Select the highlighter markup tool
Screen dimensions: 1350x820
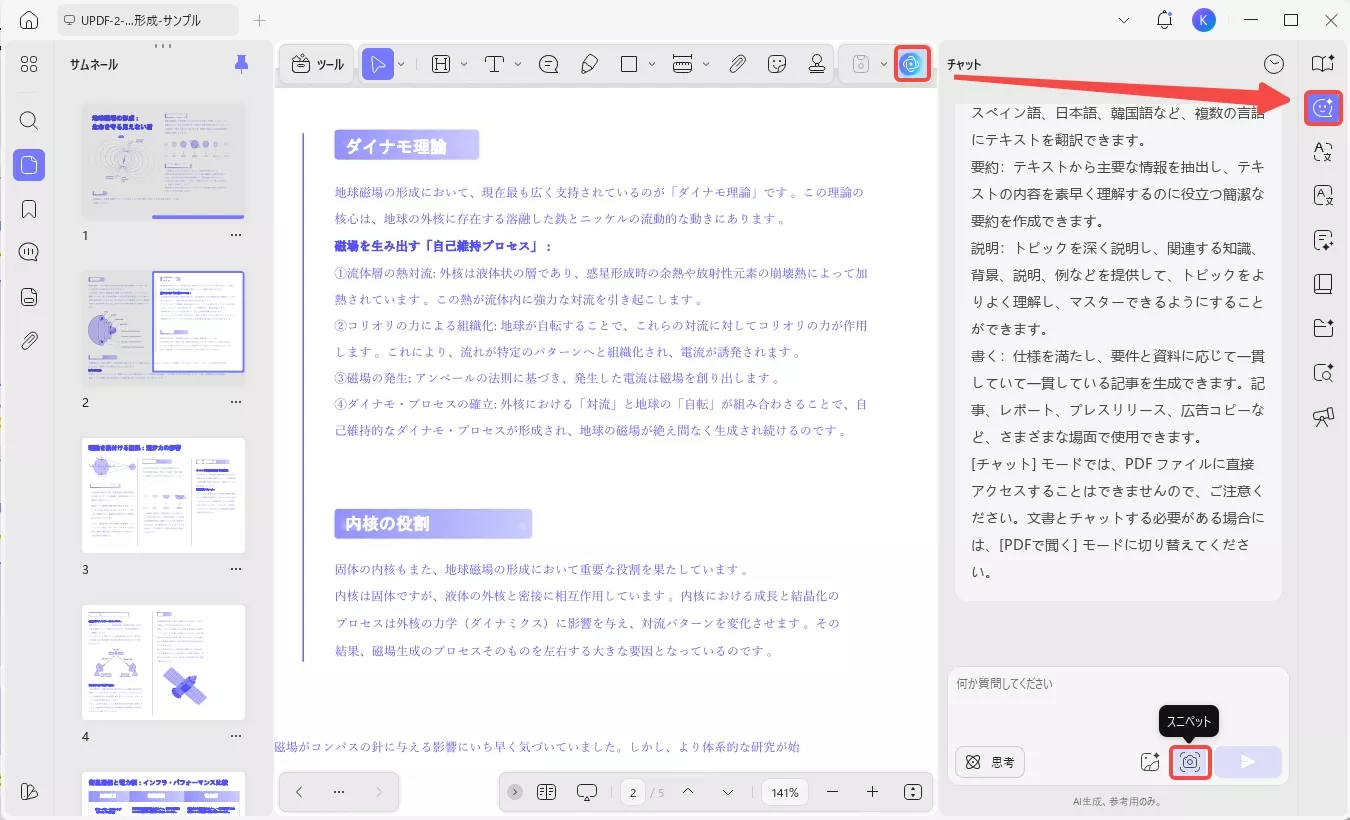coord(589,63)
